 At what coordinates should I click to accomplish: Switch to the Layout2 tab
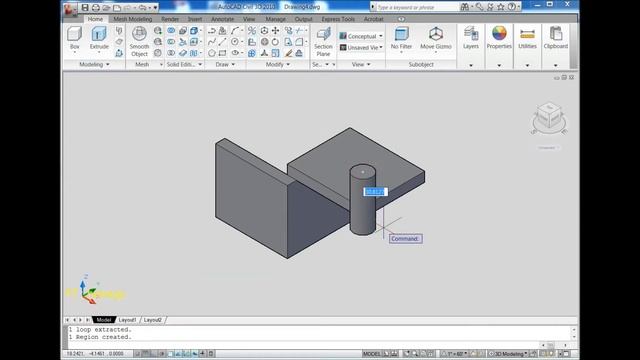pyautogui.click(x=153, y=320)
